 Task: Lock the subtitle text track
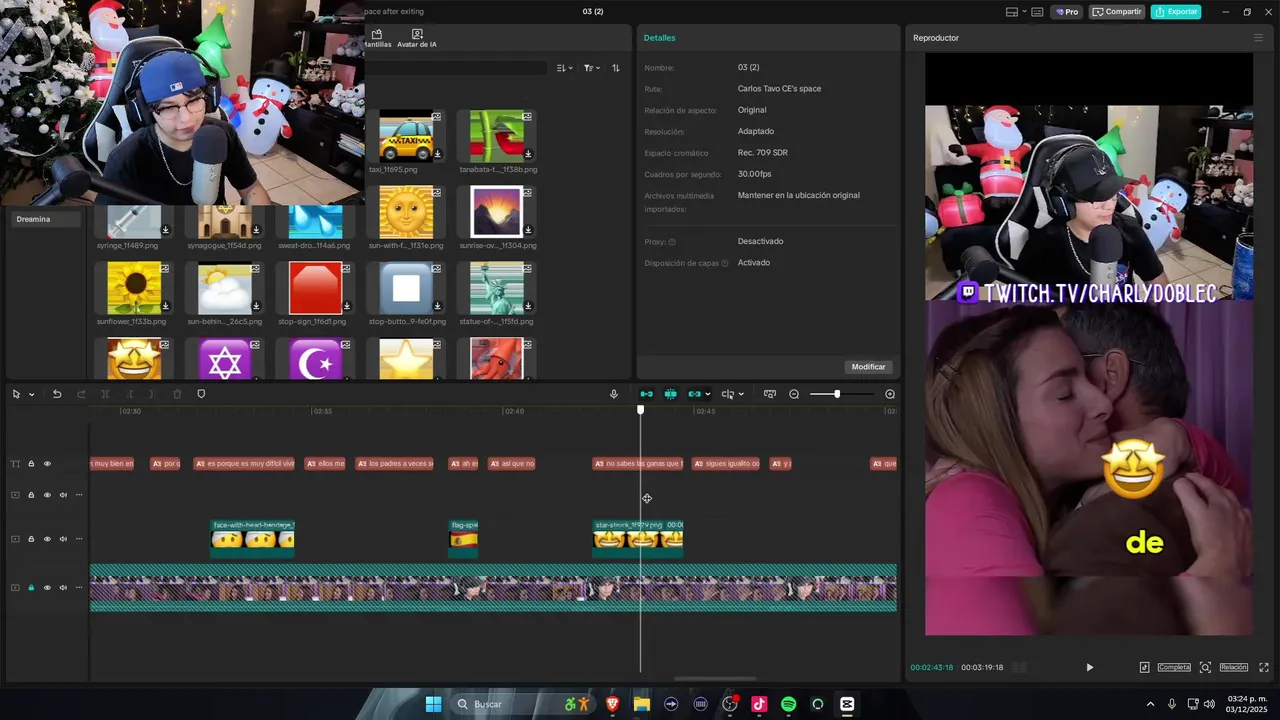(31, 464)
